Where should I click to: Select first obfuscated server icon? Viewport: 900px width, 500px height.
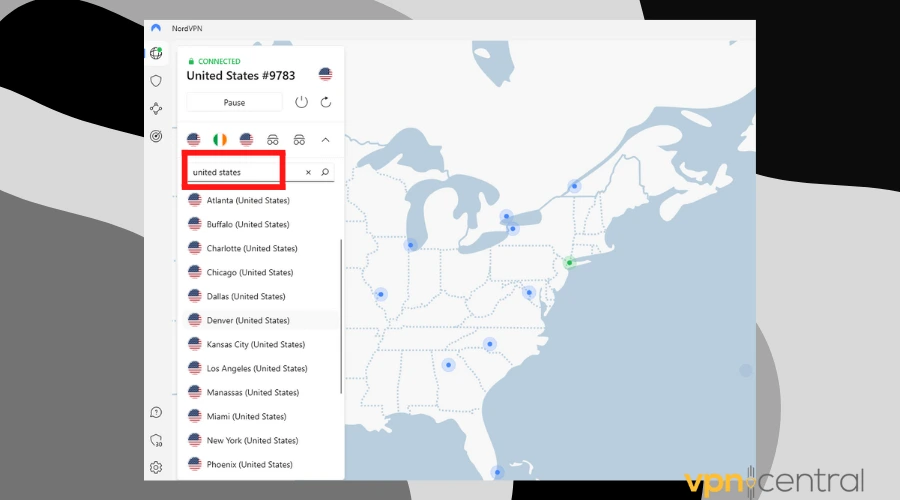(273, 139)
